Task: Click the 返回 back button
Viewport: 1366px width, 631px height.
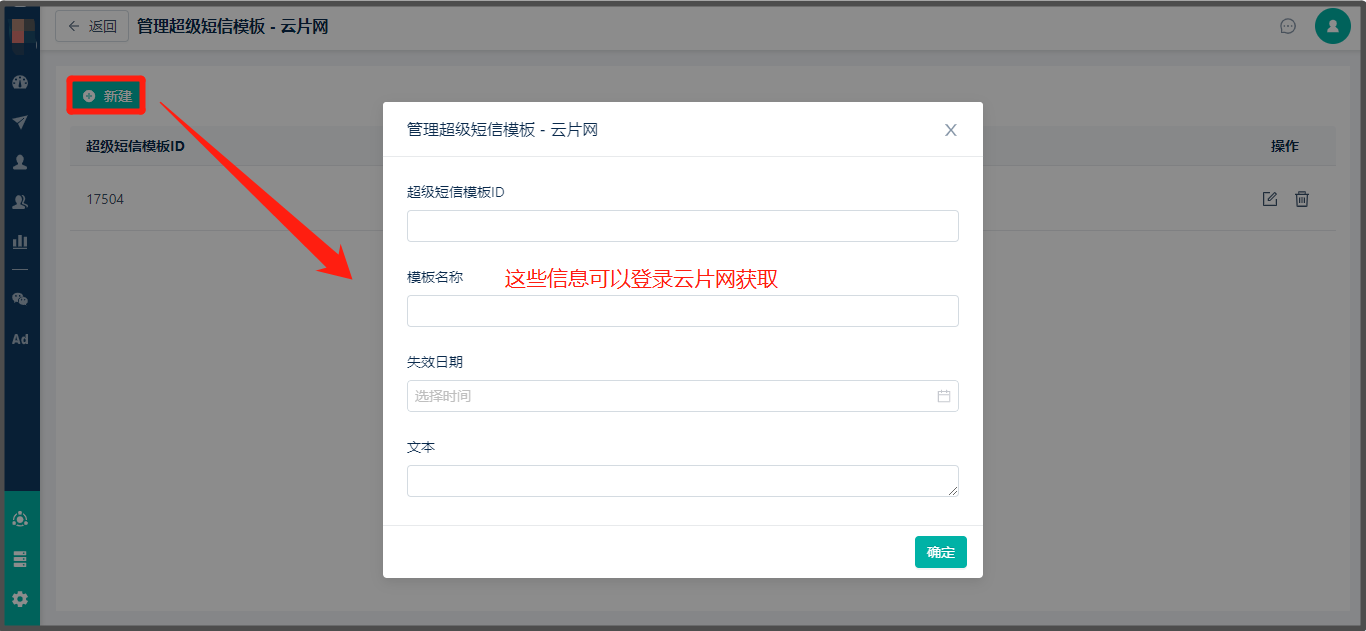Action: pos(92,26)
